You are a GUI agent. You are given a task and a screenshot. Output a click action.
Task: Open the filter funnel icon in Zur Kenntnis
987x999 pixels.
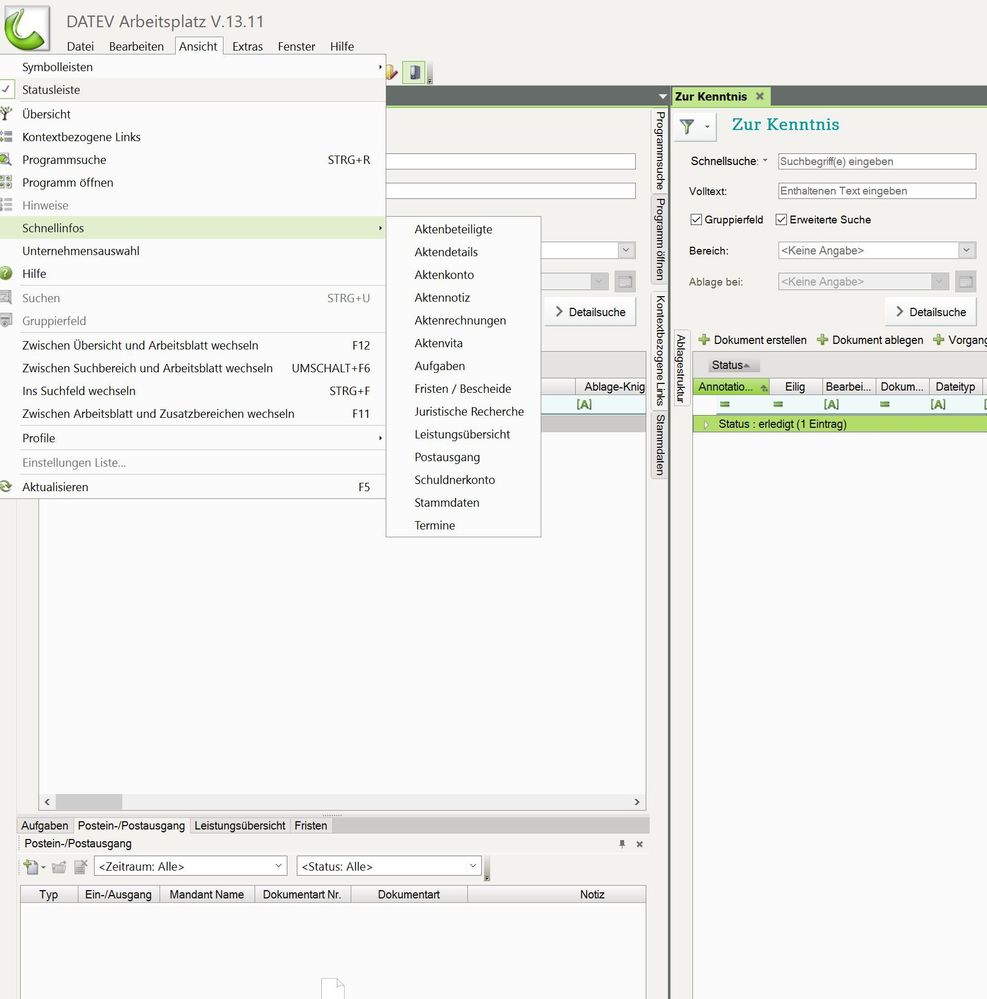pos(687,126)
